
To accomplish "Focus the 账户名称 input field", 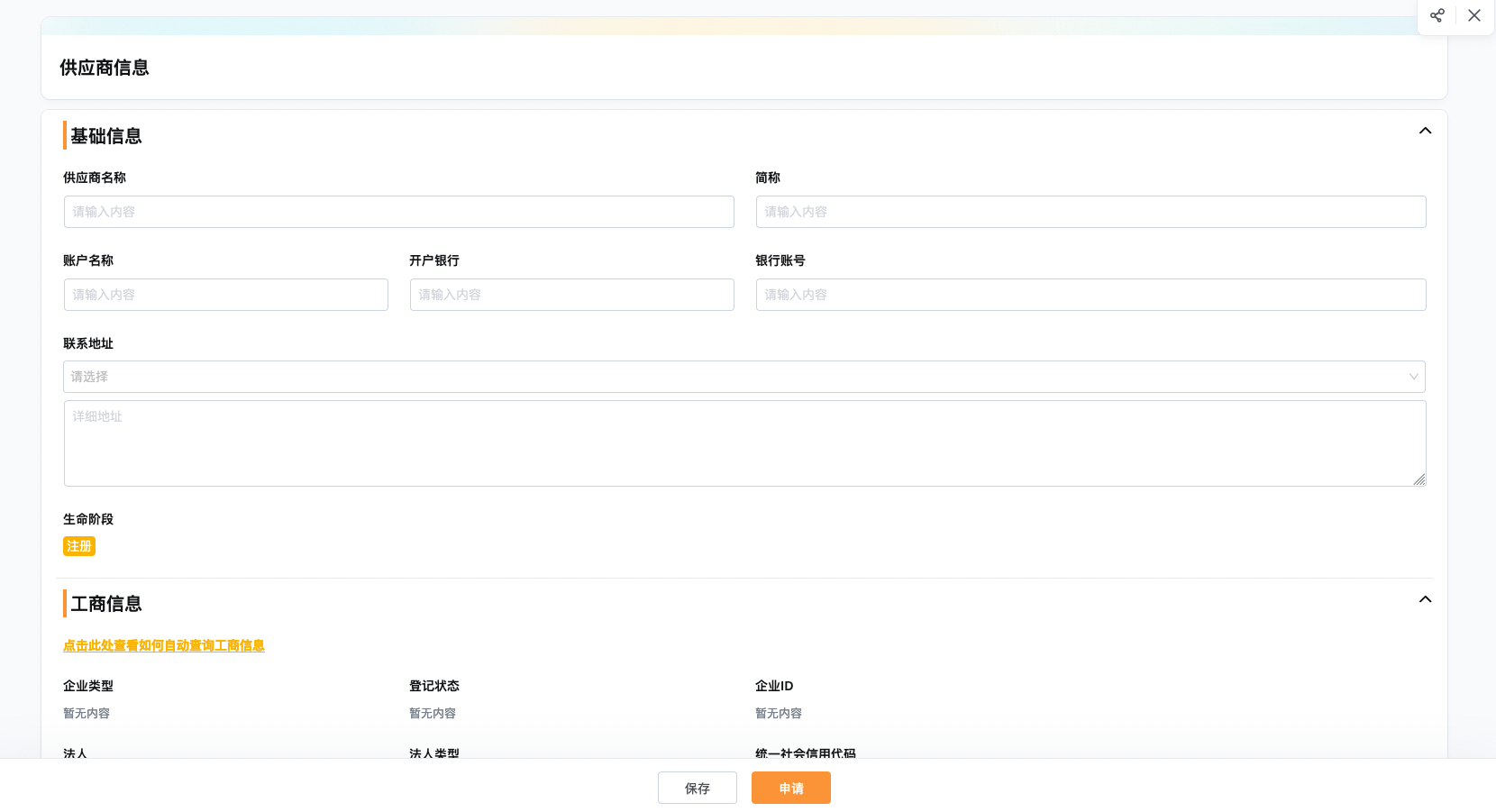I will [x=226, y=295].
